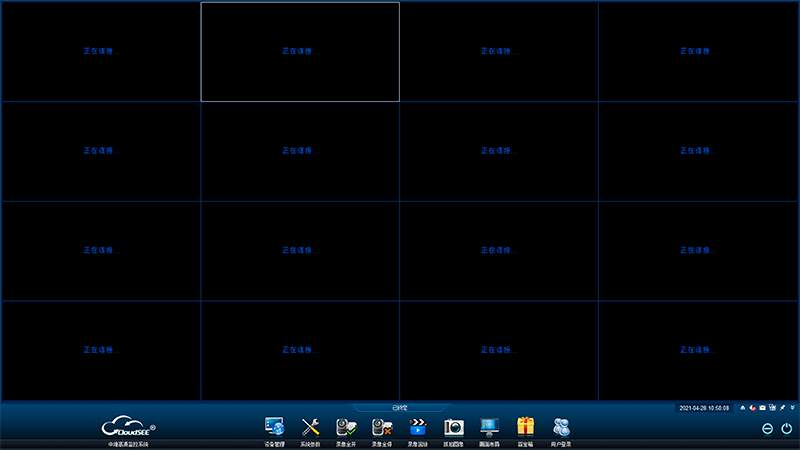Viewport: 800px width, 450px height.
Task: Minimize using the circled minus button
Action: [767, 429]
